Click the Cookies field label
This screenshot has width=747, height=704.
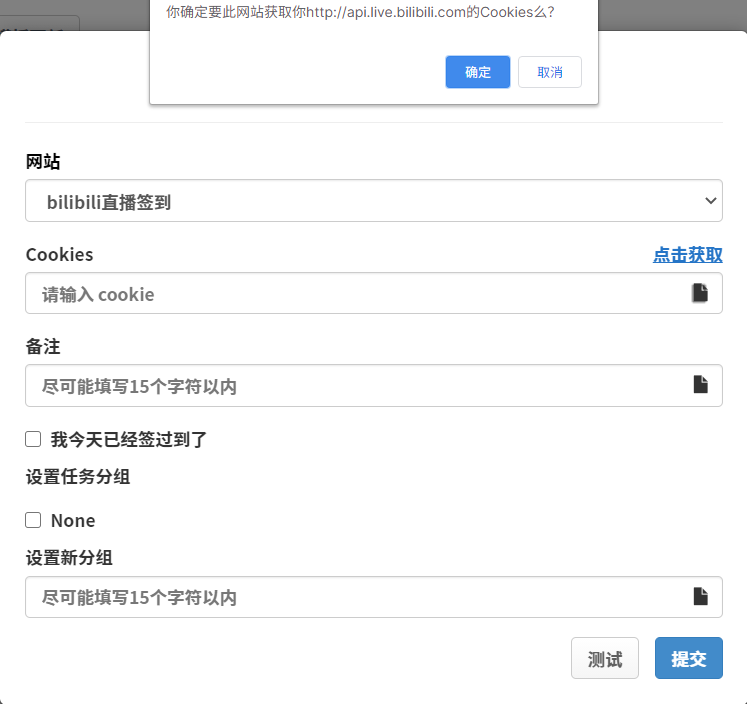[59, 255]
